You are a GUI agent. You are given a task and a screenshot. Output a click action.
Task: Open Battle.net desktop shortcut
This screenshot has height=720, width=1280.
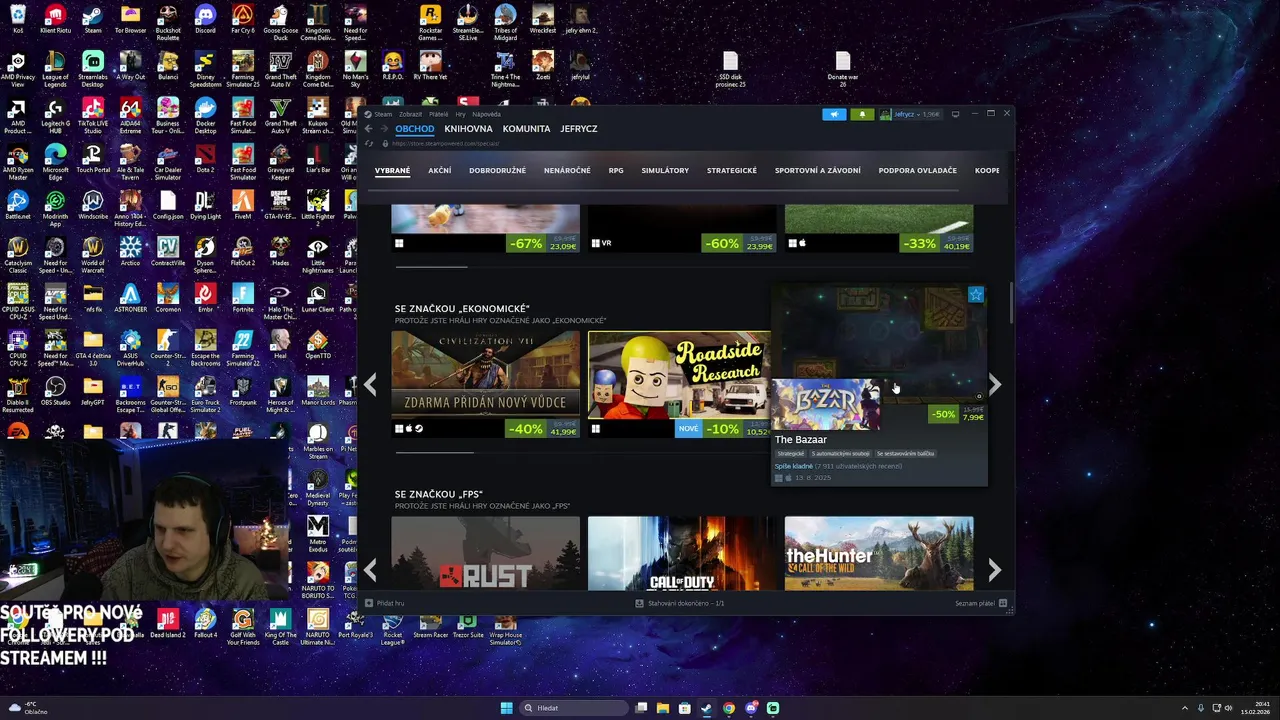[18, 205]
